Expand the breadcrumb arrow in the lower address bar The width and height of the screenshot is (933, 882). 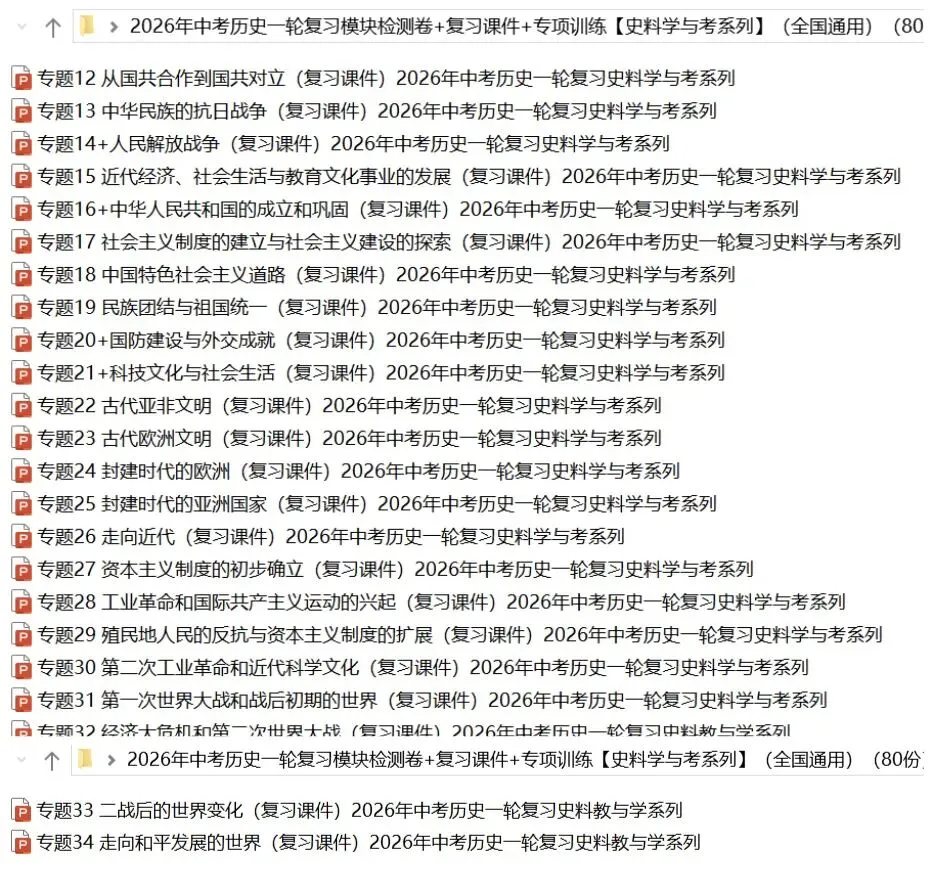113,760
